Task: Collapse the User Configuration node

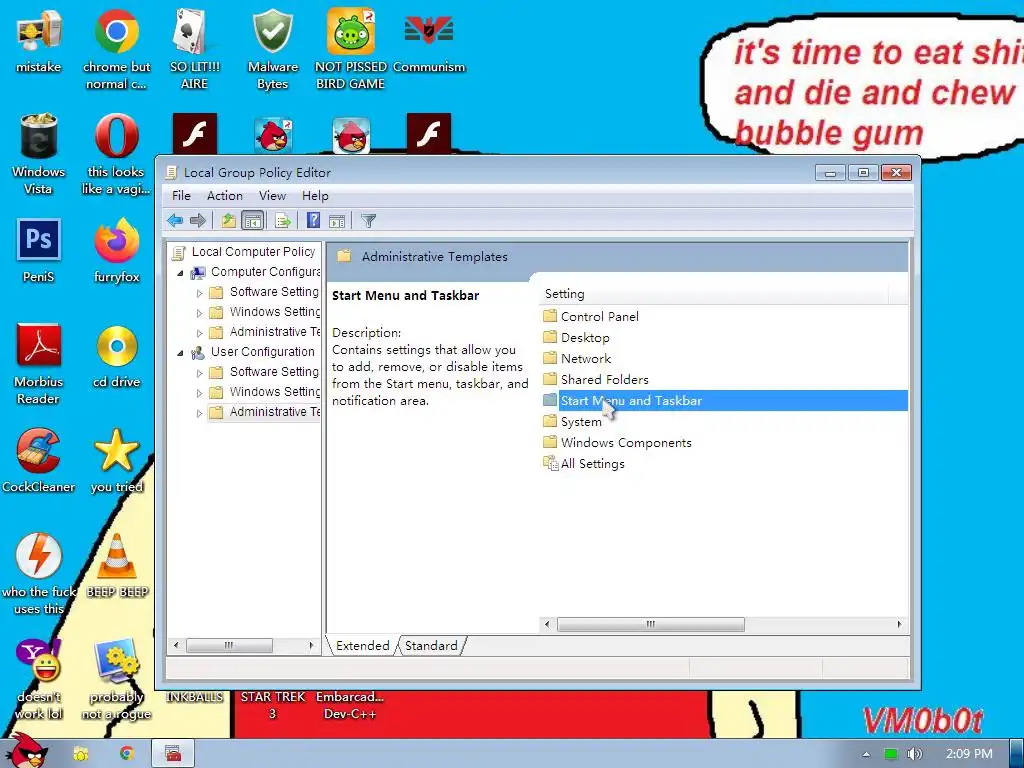Action: click(x=181, y=353)
